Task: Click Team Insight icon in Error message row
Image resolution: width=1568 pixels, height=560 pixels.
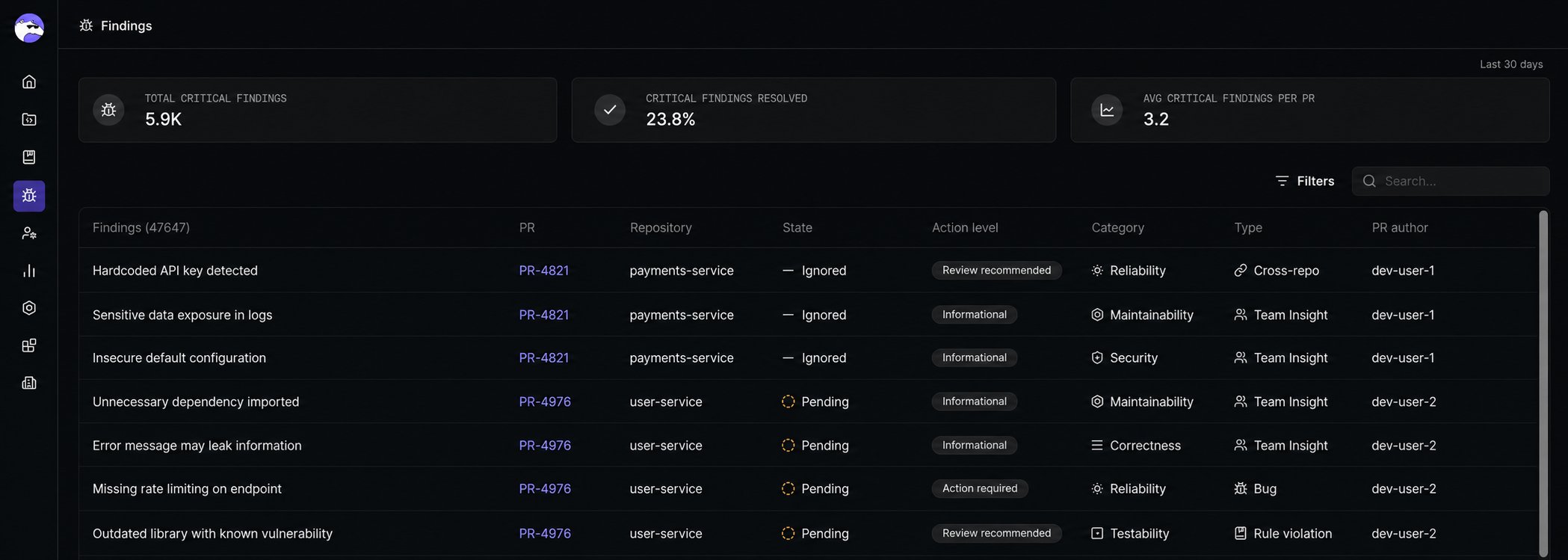Action: coord(1241,446)
